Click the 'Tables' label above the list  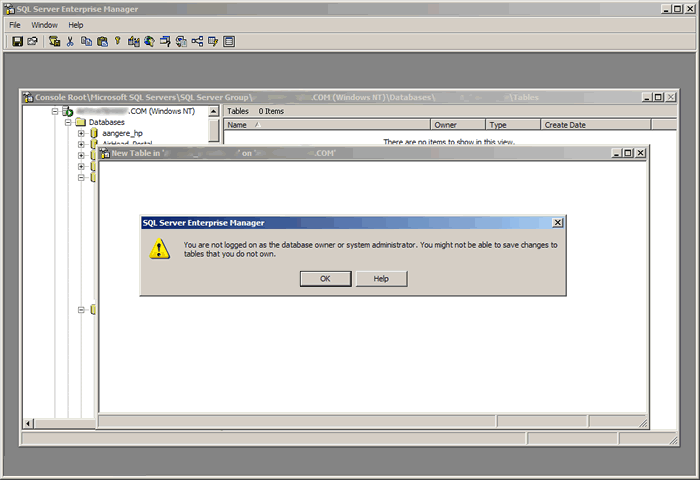click(238, 111)
